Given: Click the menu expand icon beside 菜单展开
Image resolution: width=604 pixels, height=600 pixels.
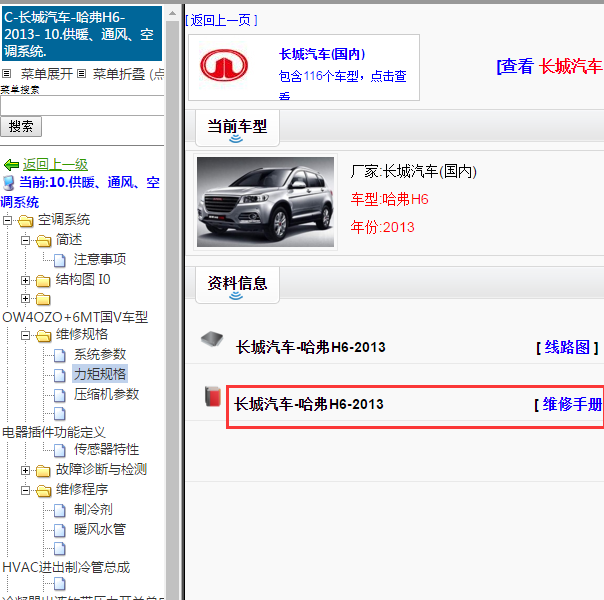Looking at the screenshot, I should pyautogui.click(x=7, y=73).
